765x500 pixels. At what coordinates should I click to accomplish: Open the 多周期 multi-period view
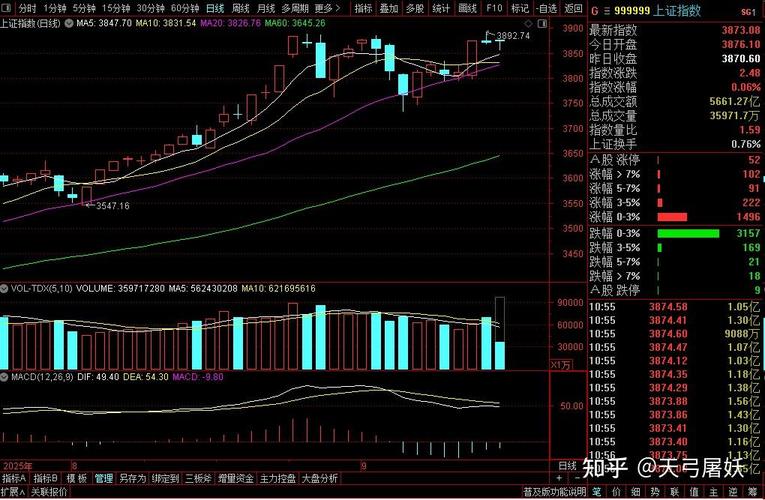click(x=293, y=8)
